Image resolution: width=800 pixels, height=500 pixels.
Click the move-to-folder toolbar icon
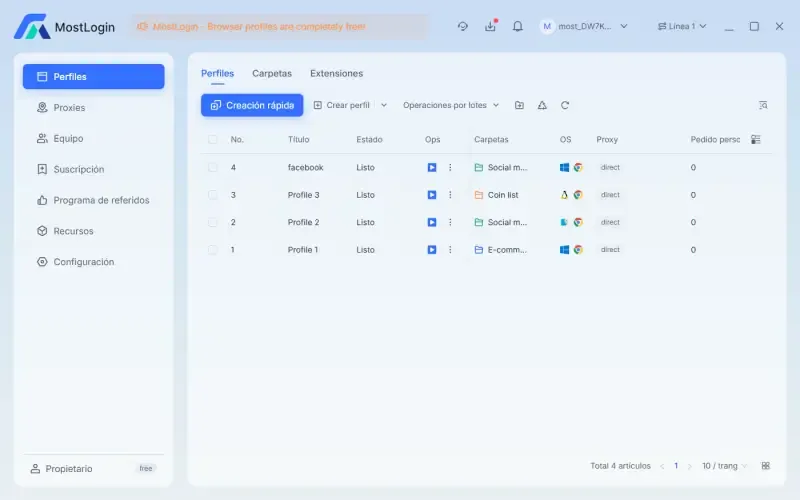click(x=519, y=105)
